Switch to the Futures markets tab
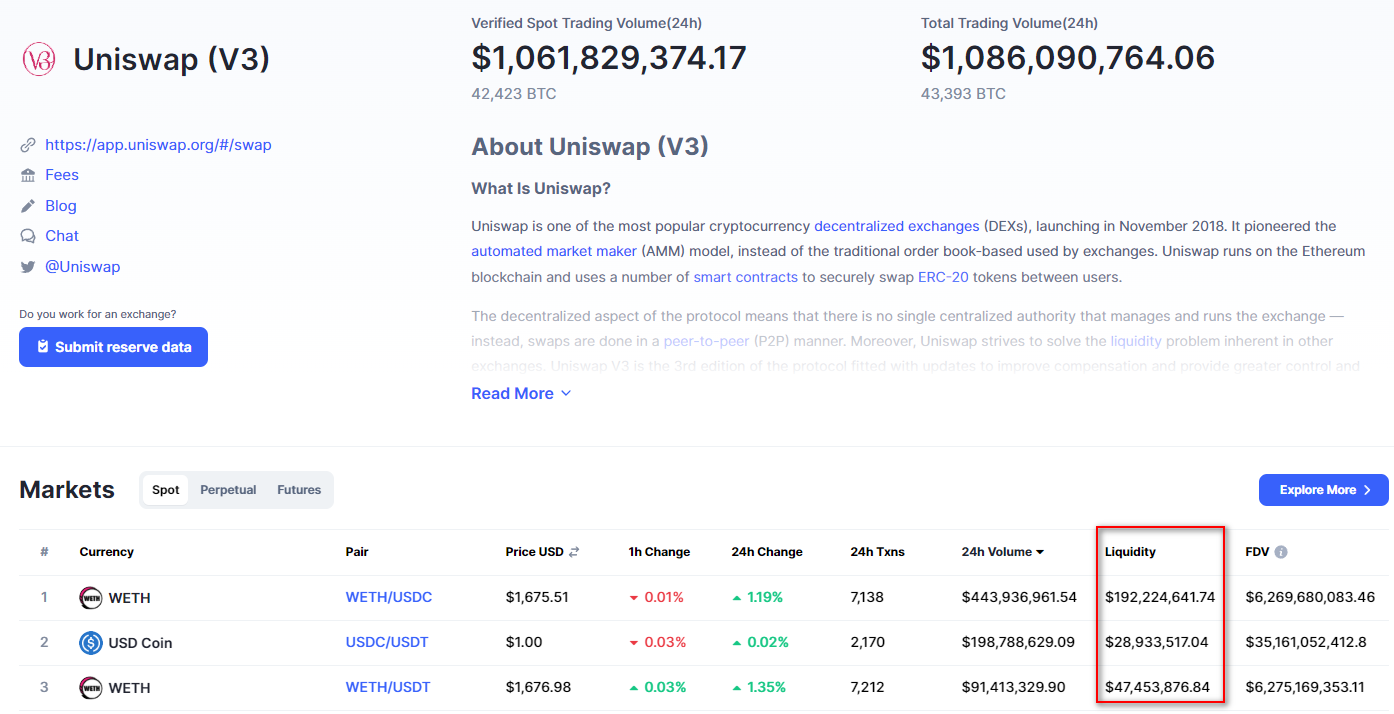 click(299, 490)
